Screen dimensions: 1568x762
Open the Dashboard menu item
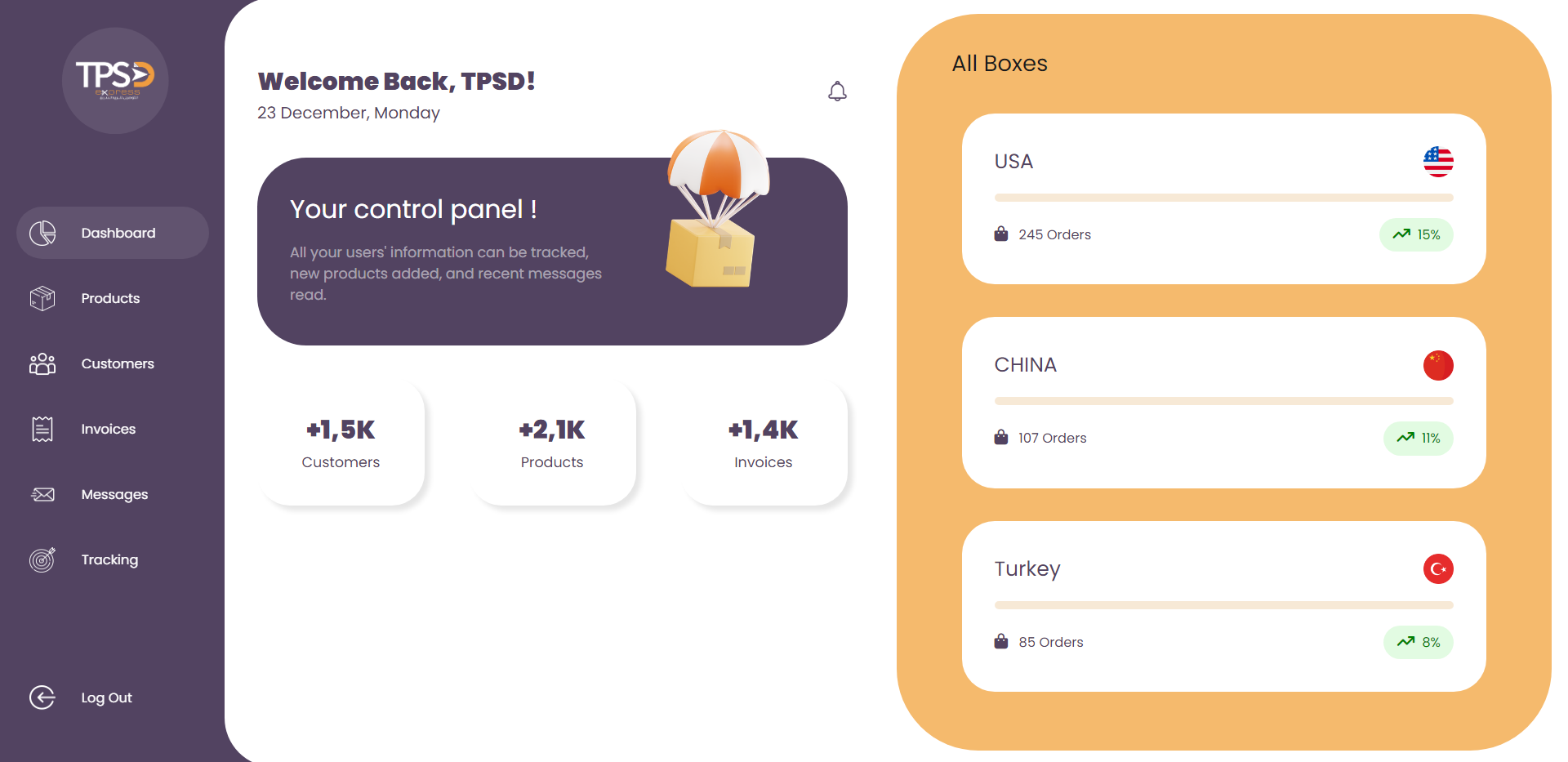(113, 233)
